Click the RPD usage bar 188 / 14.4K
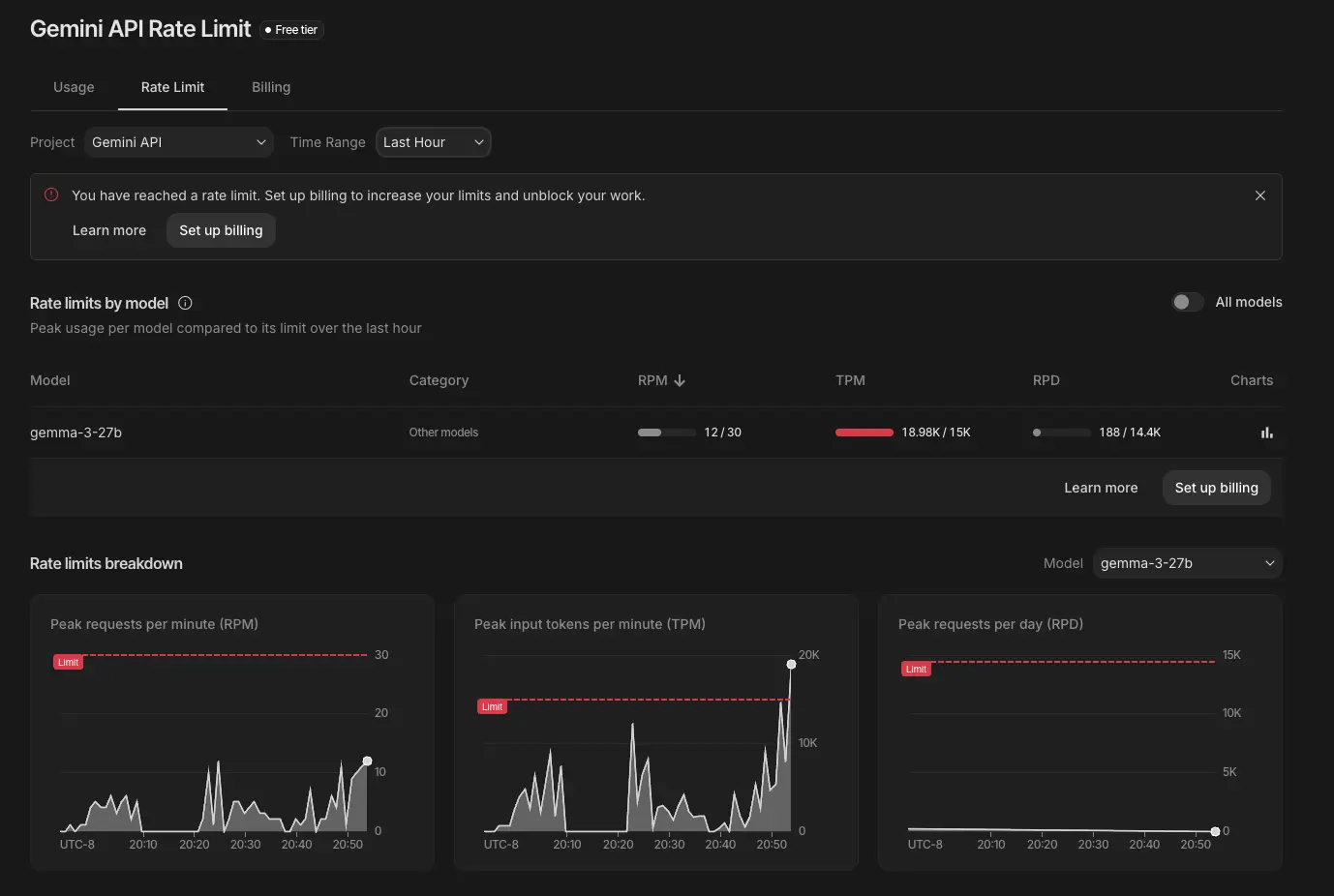Screen dimensions: 1334x896 [x=1061, y=433]
